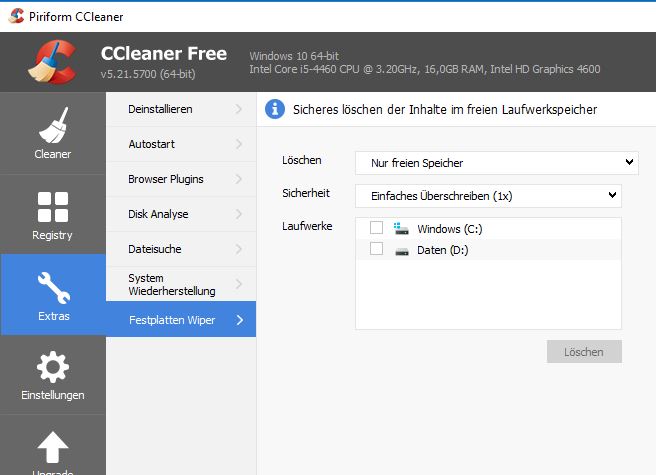Click the Piriform title bar icon

click(x=16, y=16)
